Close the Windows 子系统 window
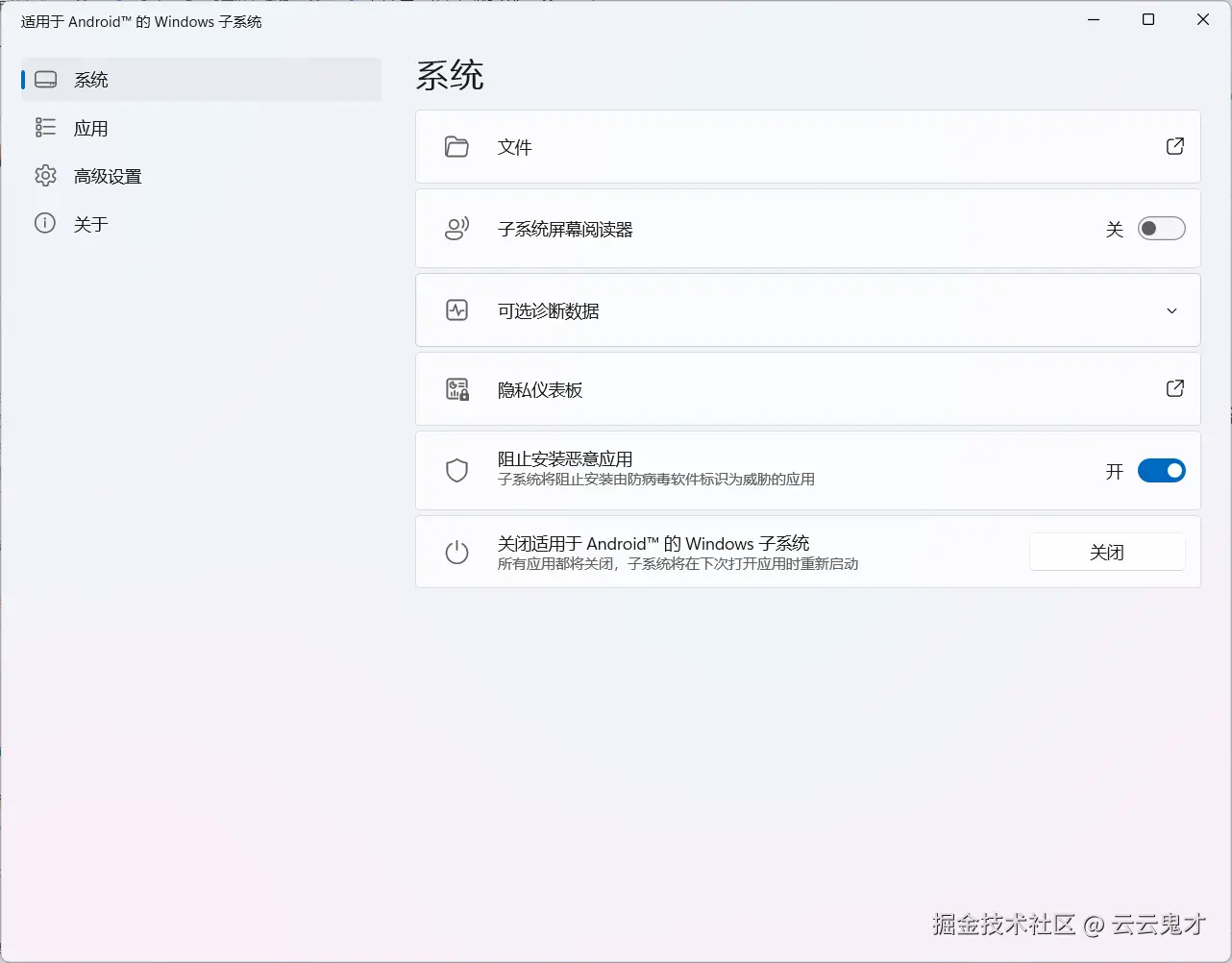Viewport: 1232px width, 963px height. tap(1202, 20)
